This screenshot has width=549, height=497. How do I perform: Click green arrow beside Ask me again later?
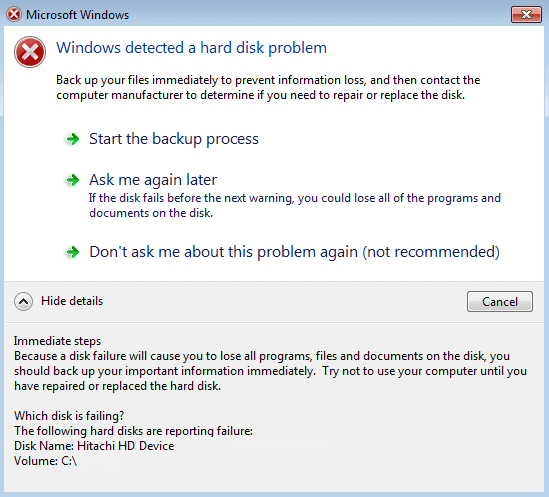pos(73,180)
